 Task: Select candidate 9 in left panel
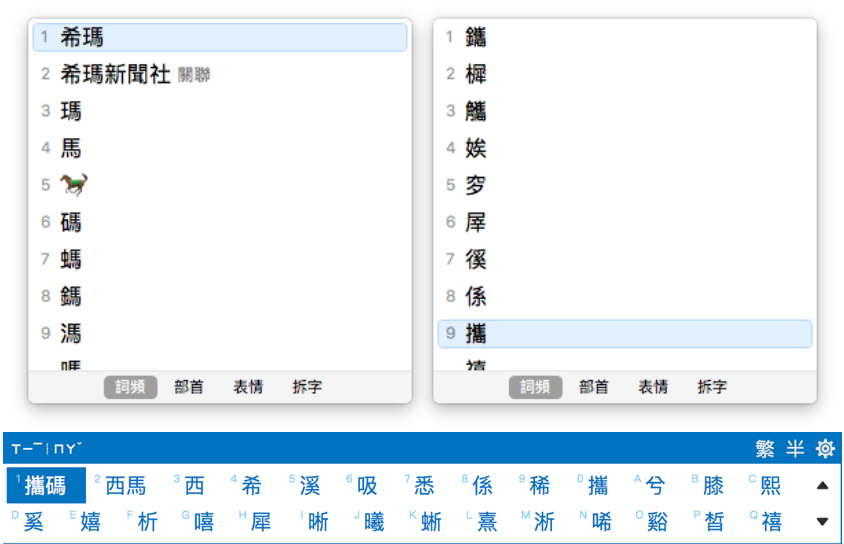pyautogui.click(x=220, y=334)
